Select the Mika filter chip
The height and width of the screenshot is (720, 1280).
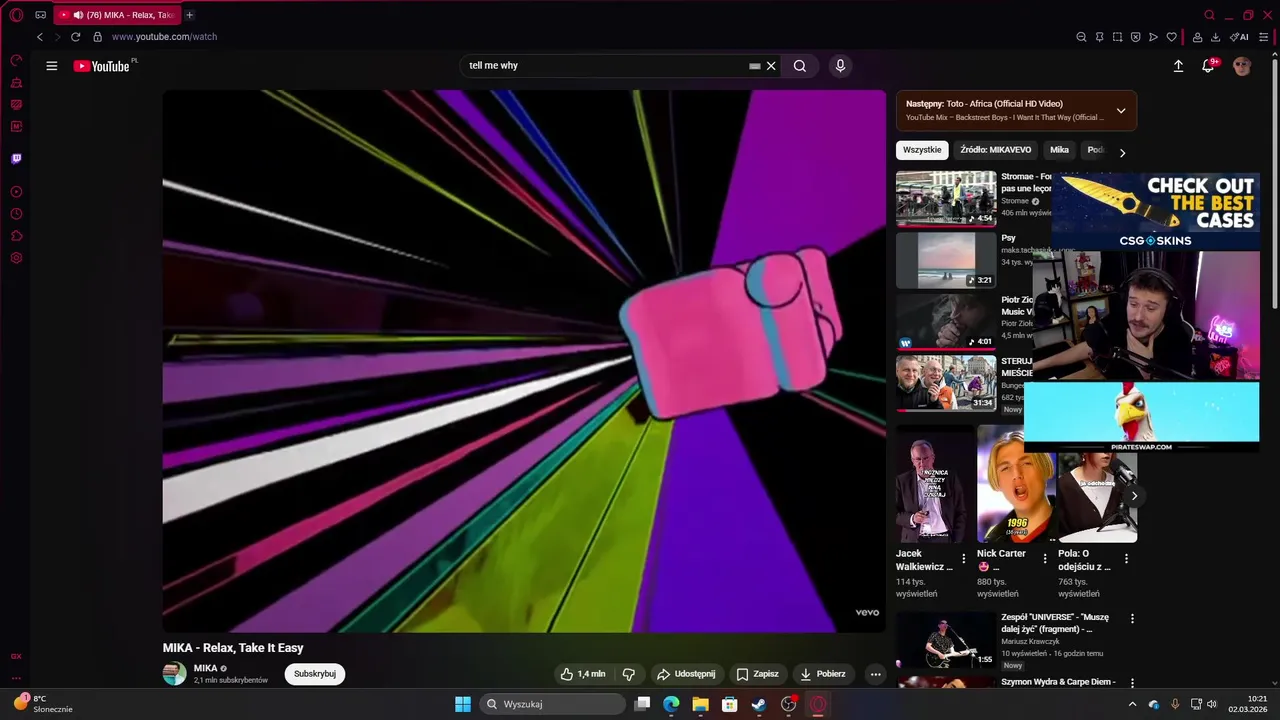pyautogui.click(x=1059, y=150)
